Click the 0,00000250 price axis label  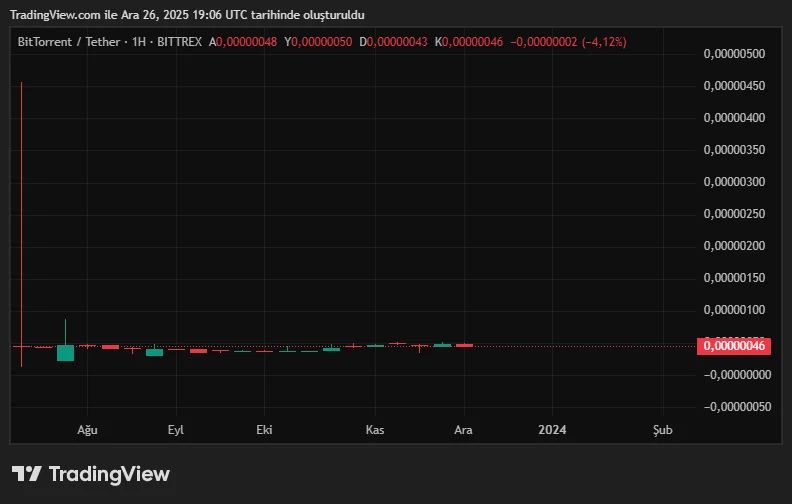tap(734, 214)
